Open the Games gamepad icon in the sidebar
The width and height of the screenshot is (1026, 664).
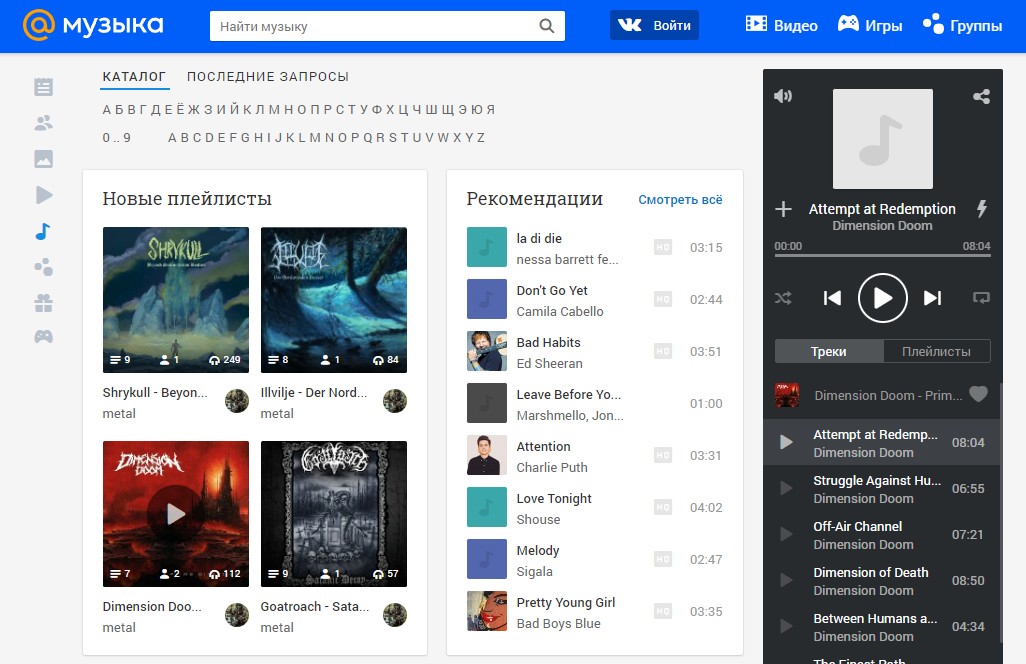click(43, 336)
